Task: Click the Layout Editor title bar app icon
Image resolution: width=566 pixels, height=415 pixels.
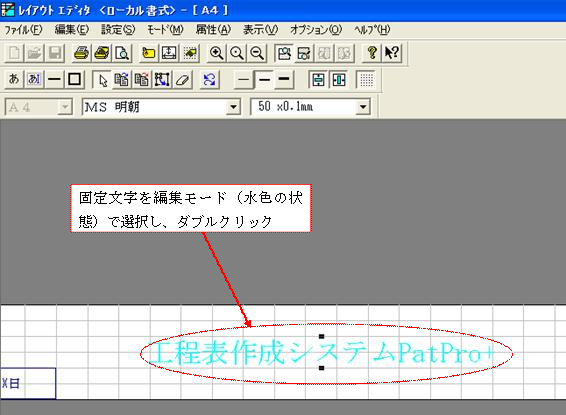Action: pos(8,10)
